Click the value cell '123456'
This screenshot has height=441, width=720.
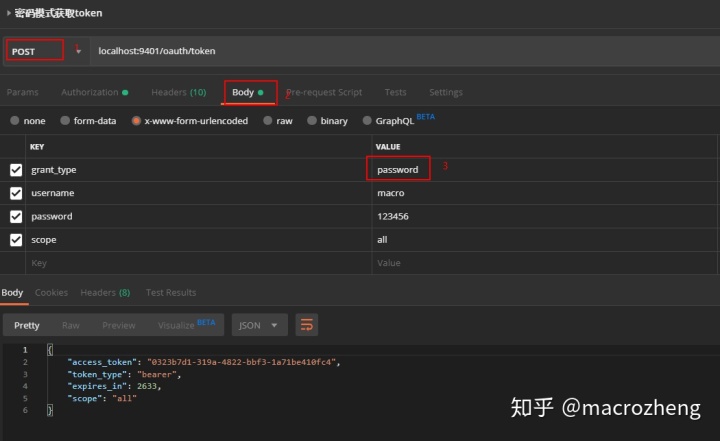545,216
